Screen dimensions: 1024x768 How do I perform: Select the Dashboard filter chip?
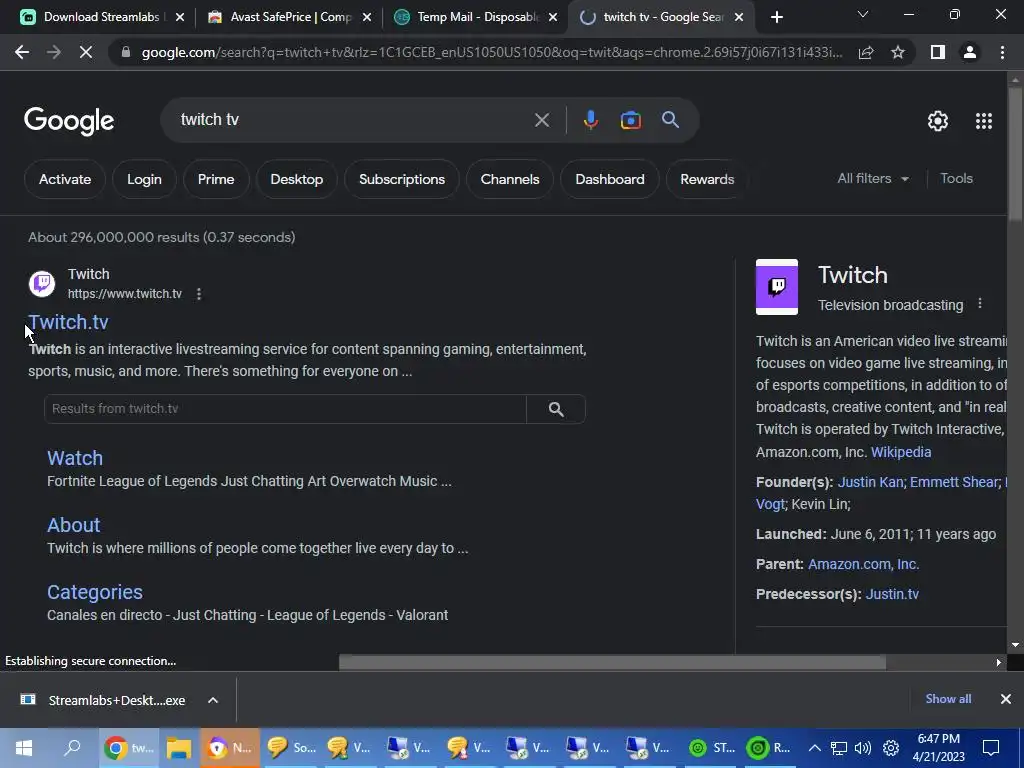(610, 179)
